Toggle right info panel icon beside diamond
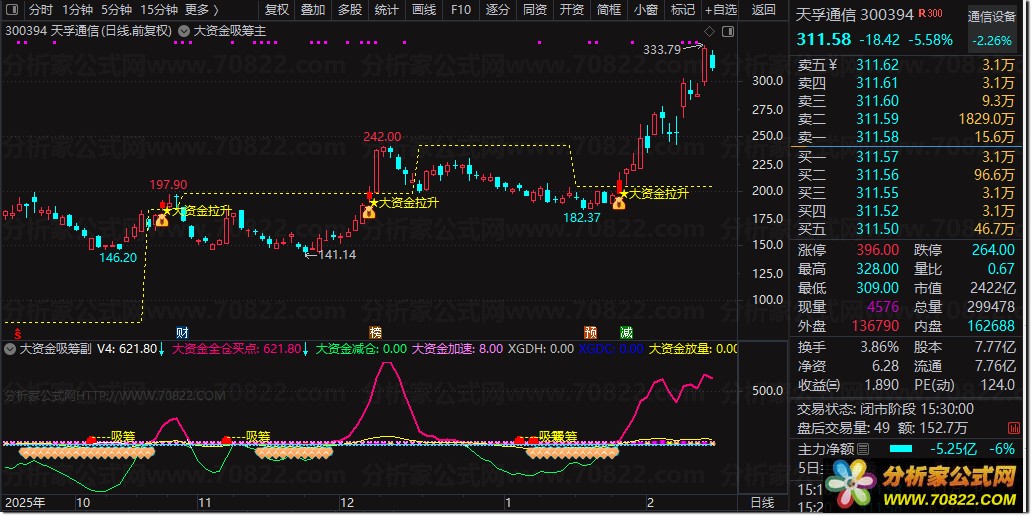 pyautogui.click(x=728, y=31)
